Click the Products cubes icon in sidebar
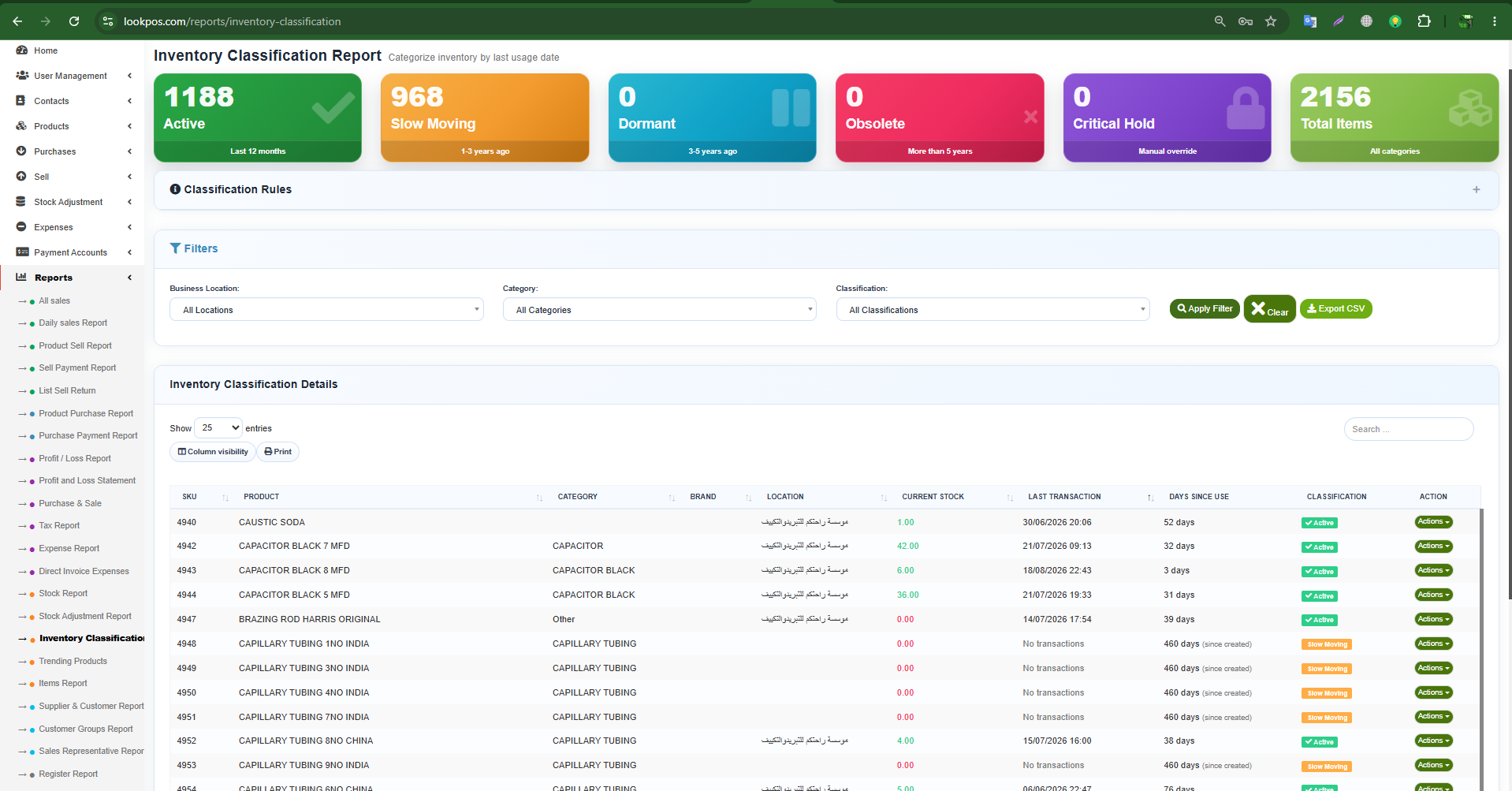This screenshot has height=791, width=1512. [21, 126]
